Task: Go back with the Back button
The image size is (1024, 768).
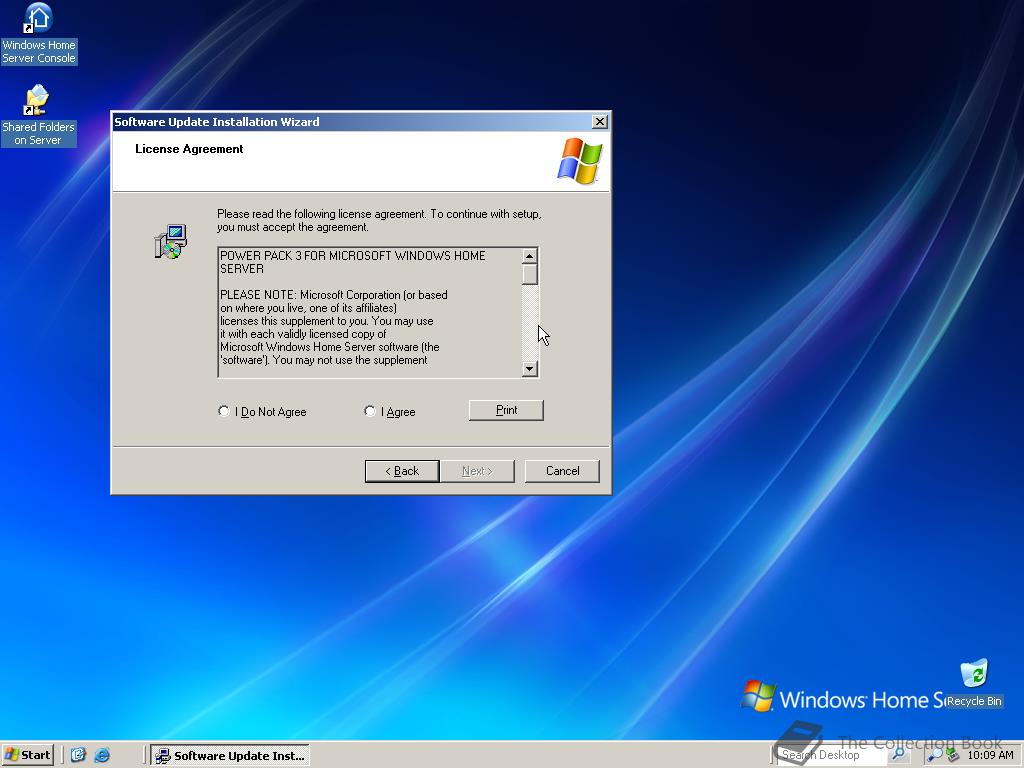Action: tap(402, 471)
